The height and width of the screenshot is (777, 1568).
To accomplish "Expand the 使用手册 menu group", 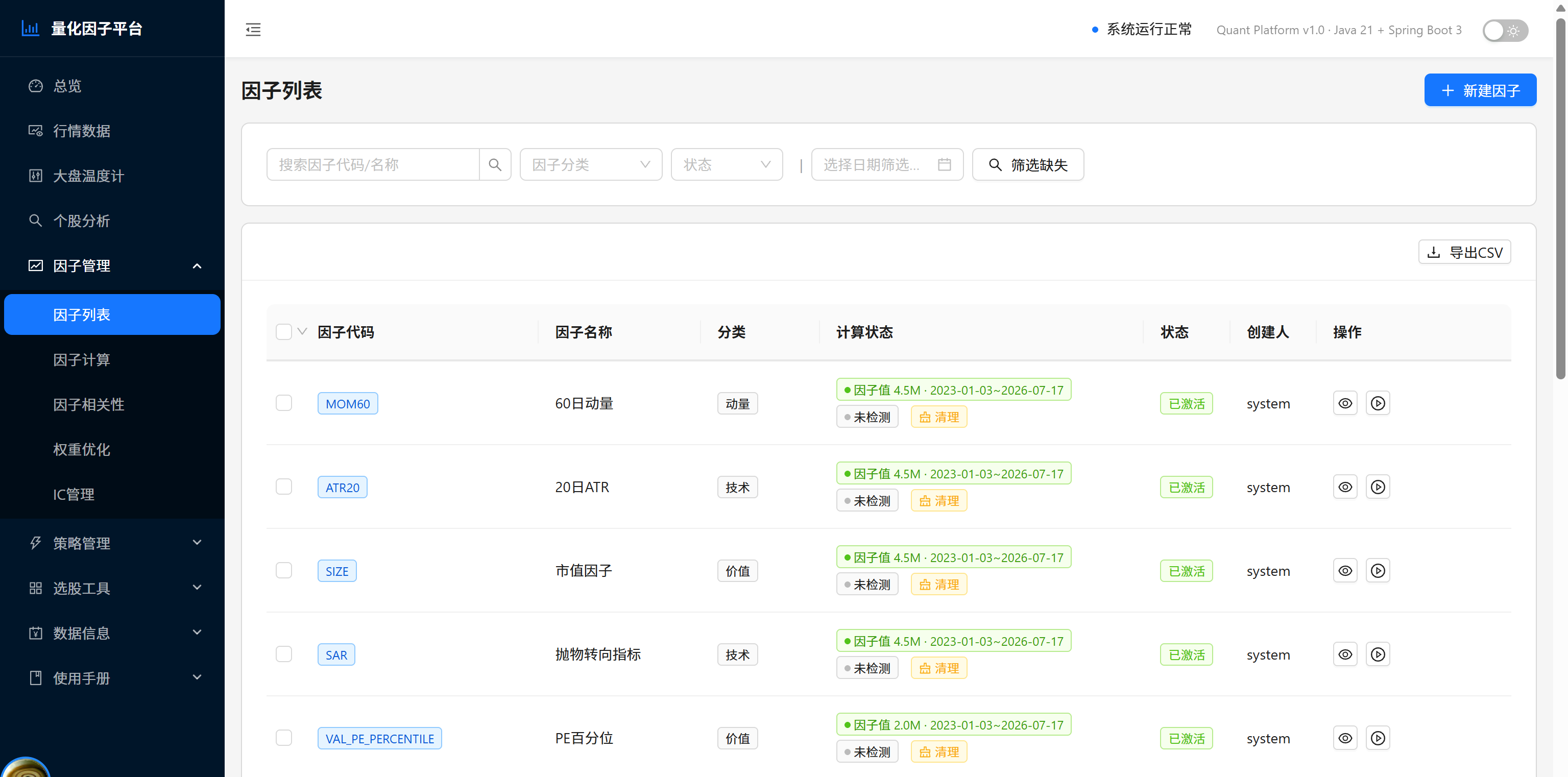I will pyautogui.click(x=112, y=678).
